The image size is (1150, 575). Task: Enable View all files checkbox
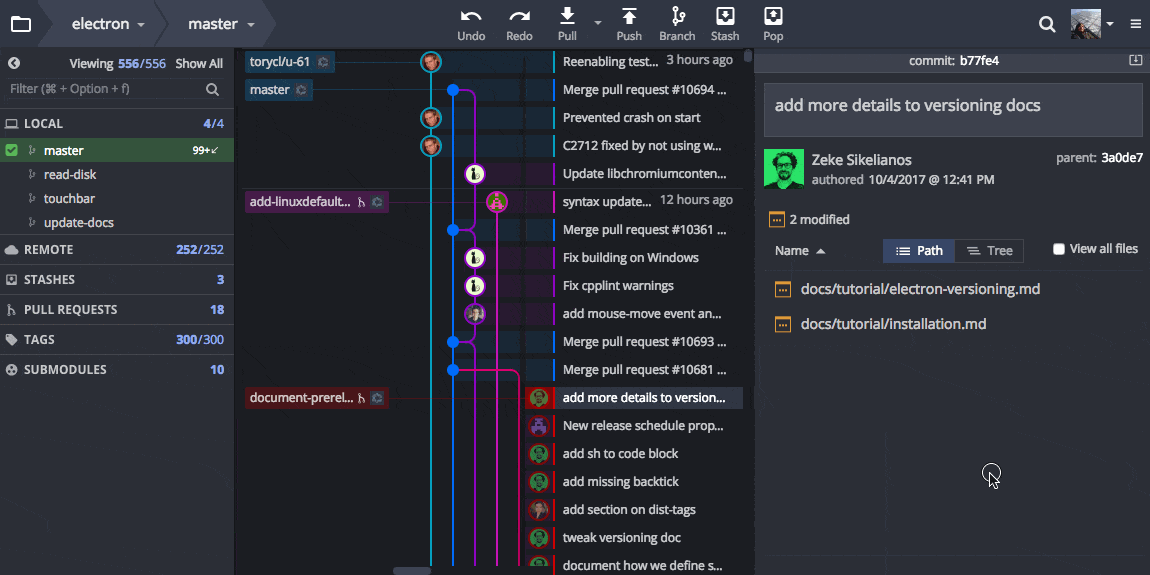tap(1058, 249)
